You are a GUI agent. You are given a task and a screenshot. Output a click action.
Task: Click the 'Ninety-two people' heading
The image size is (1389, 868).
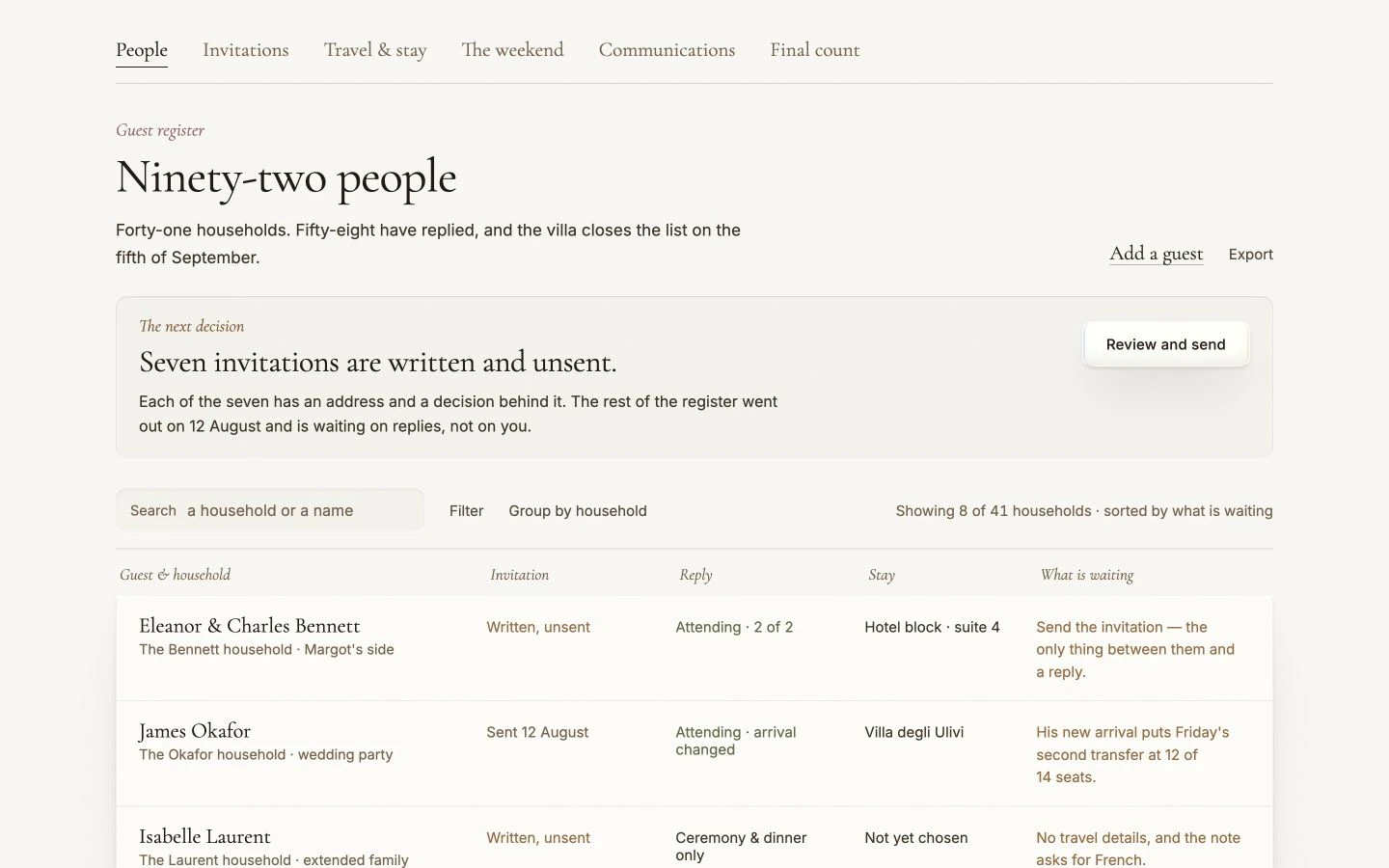pyautogui.click(x=286, y=177)
